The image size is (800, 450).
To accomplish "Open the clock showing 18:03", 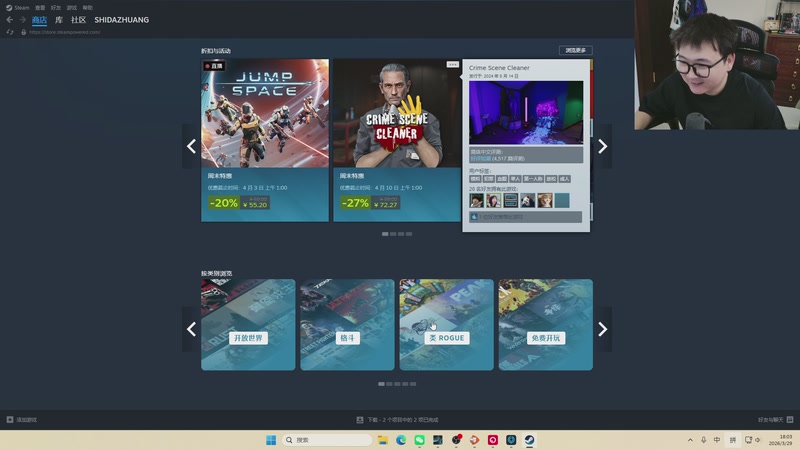I will (781, 440).
